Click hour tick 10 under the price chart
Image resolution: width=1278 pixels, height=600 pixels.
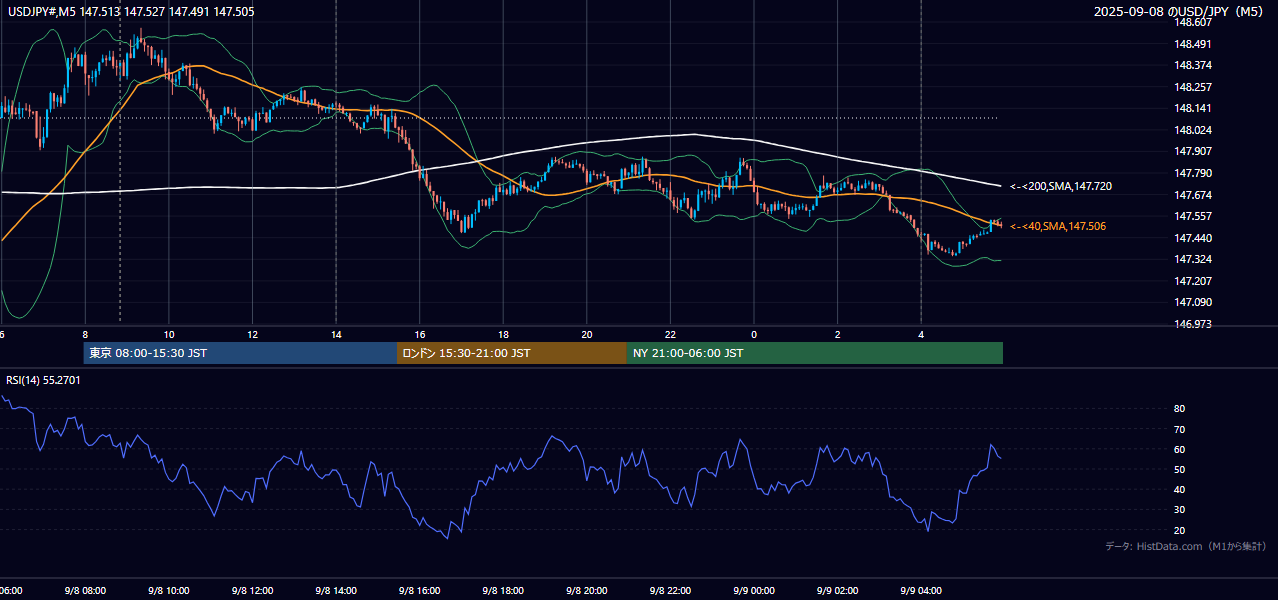coord(169,334)
